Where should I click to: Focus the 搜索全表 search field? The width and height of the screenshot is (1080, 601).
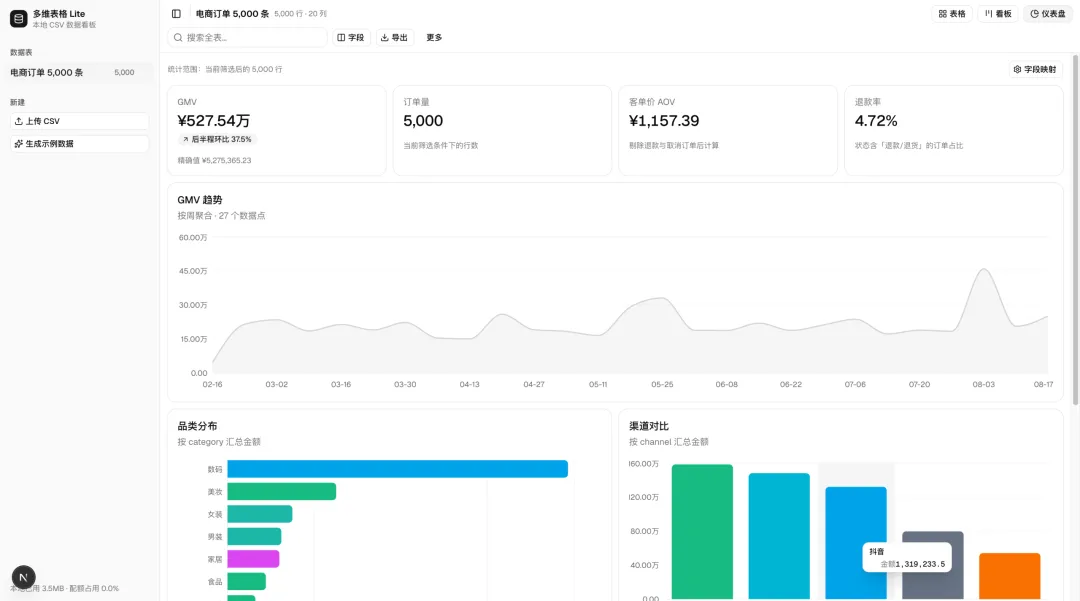point(247,38)
